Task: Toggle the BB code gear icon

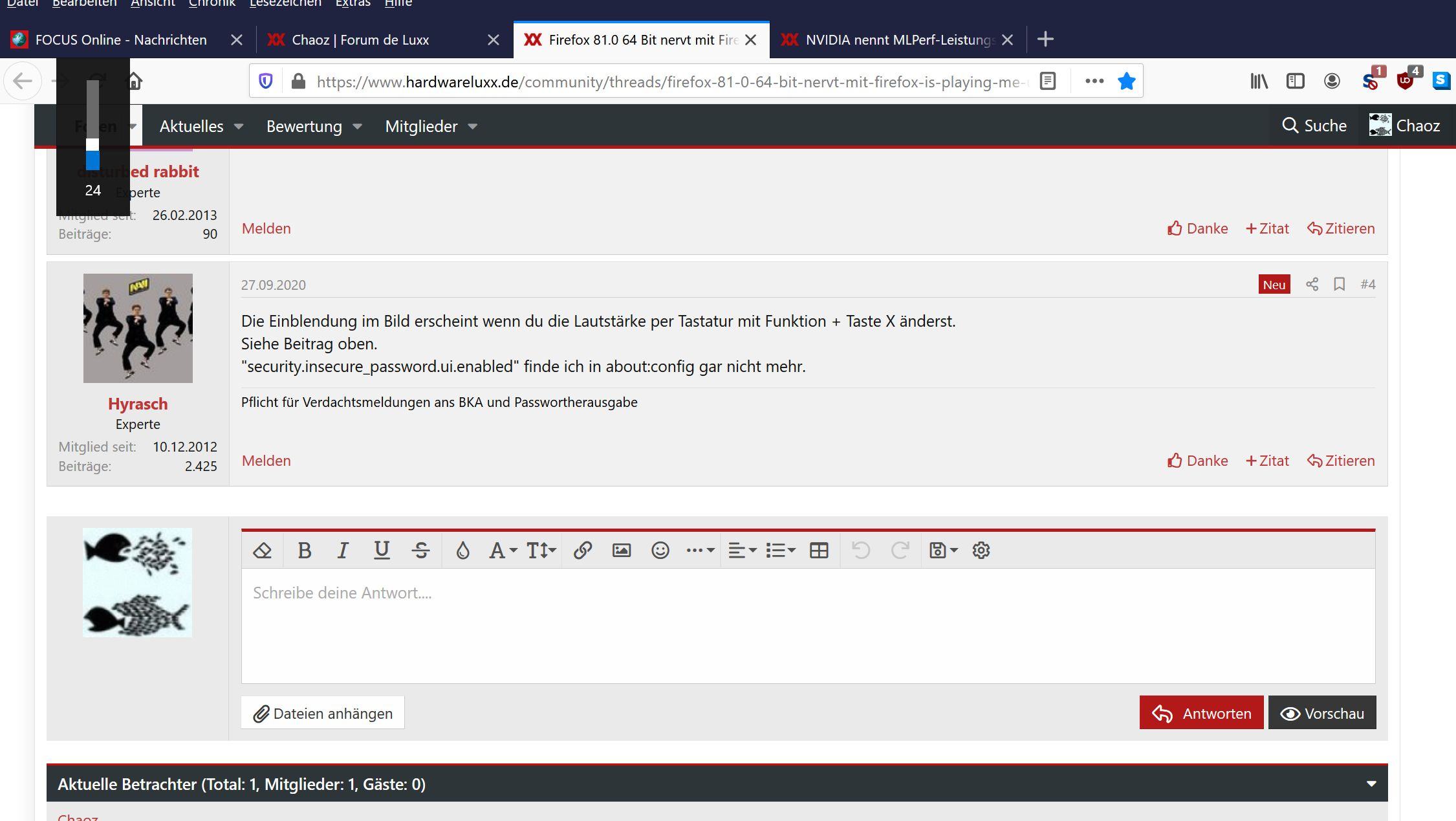Action: click(x=981, y=551)
